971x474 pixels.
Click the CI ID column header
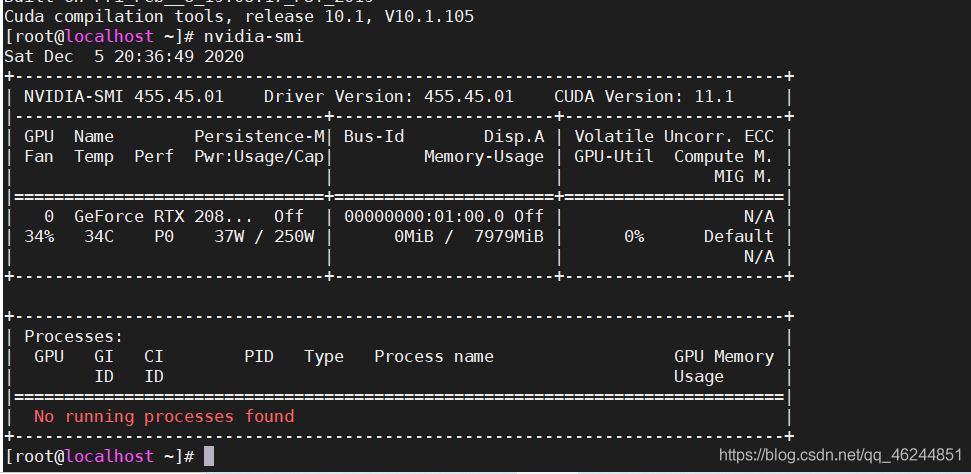(154, 366)
